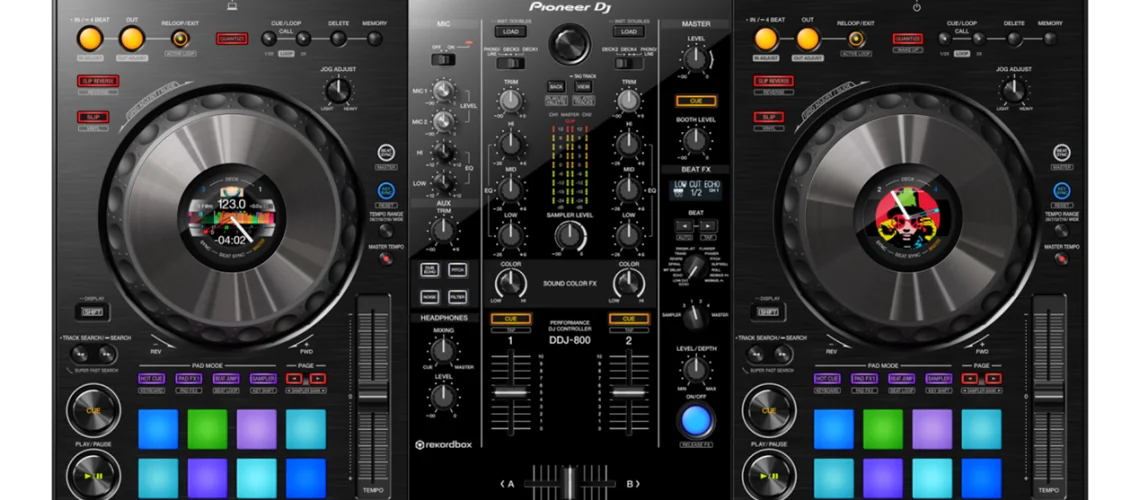Tap the right deck purple top-row pad

[932, 429]
